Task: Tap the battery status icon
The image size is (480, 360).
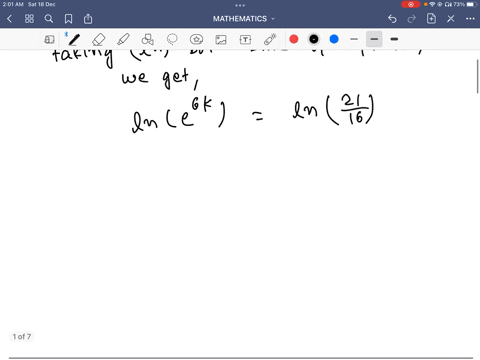Action: 472,4
